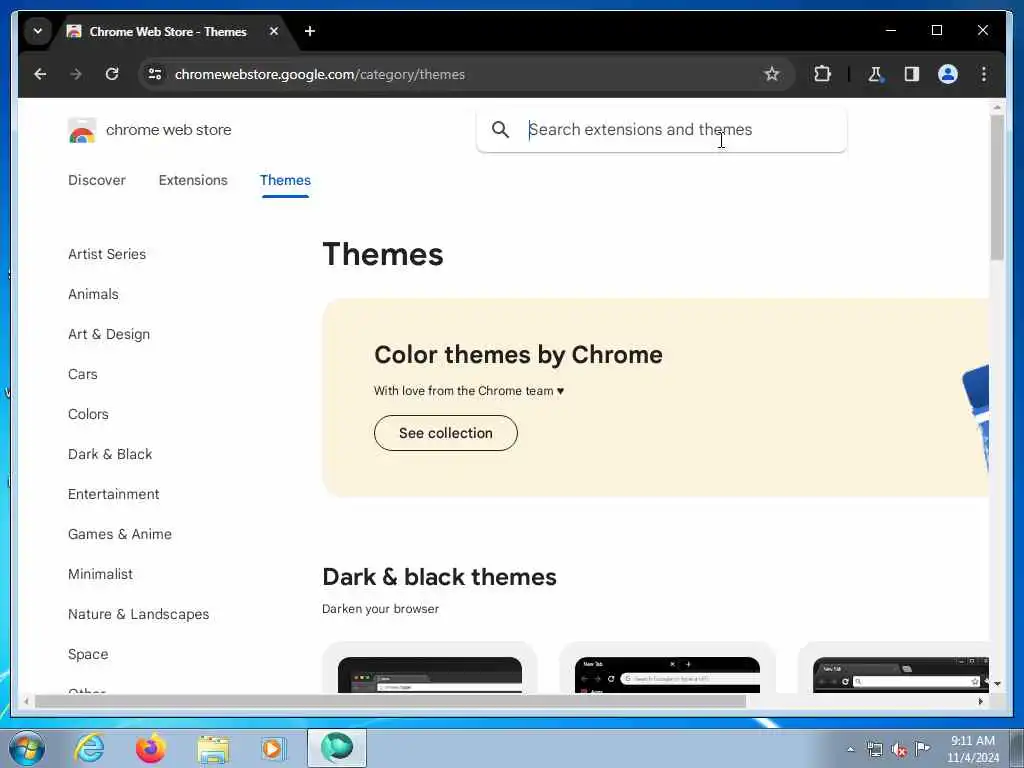Click the address bar URL
1024x768 pixels.
pyautogui.click(x=320, y=74)
